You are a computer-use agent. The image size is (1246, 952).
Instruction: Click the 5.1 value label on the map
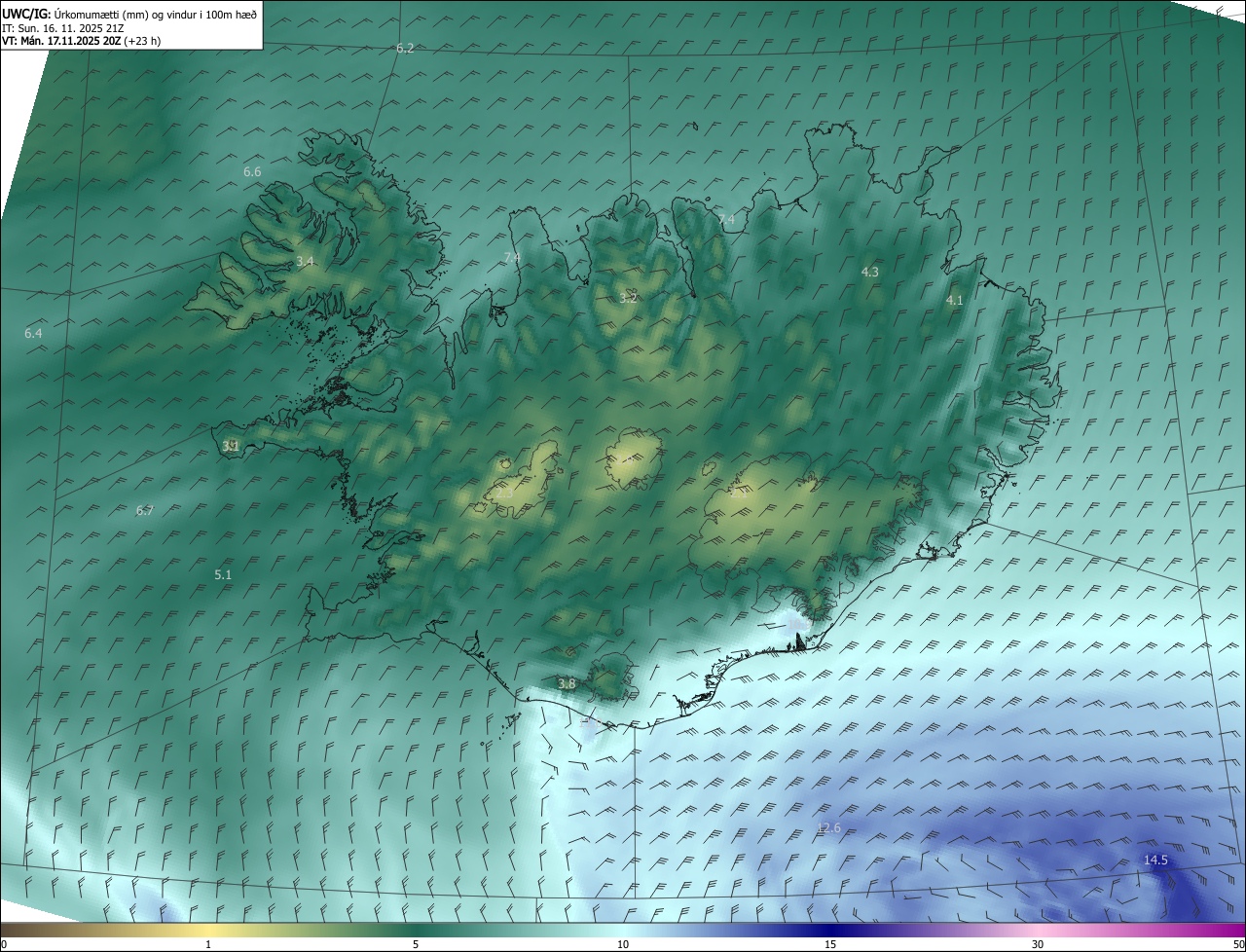click(x=223, y=574)
